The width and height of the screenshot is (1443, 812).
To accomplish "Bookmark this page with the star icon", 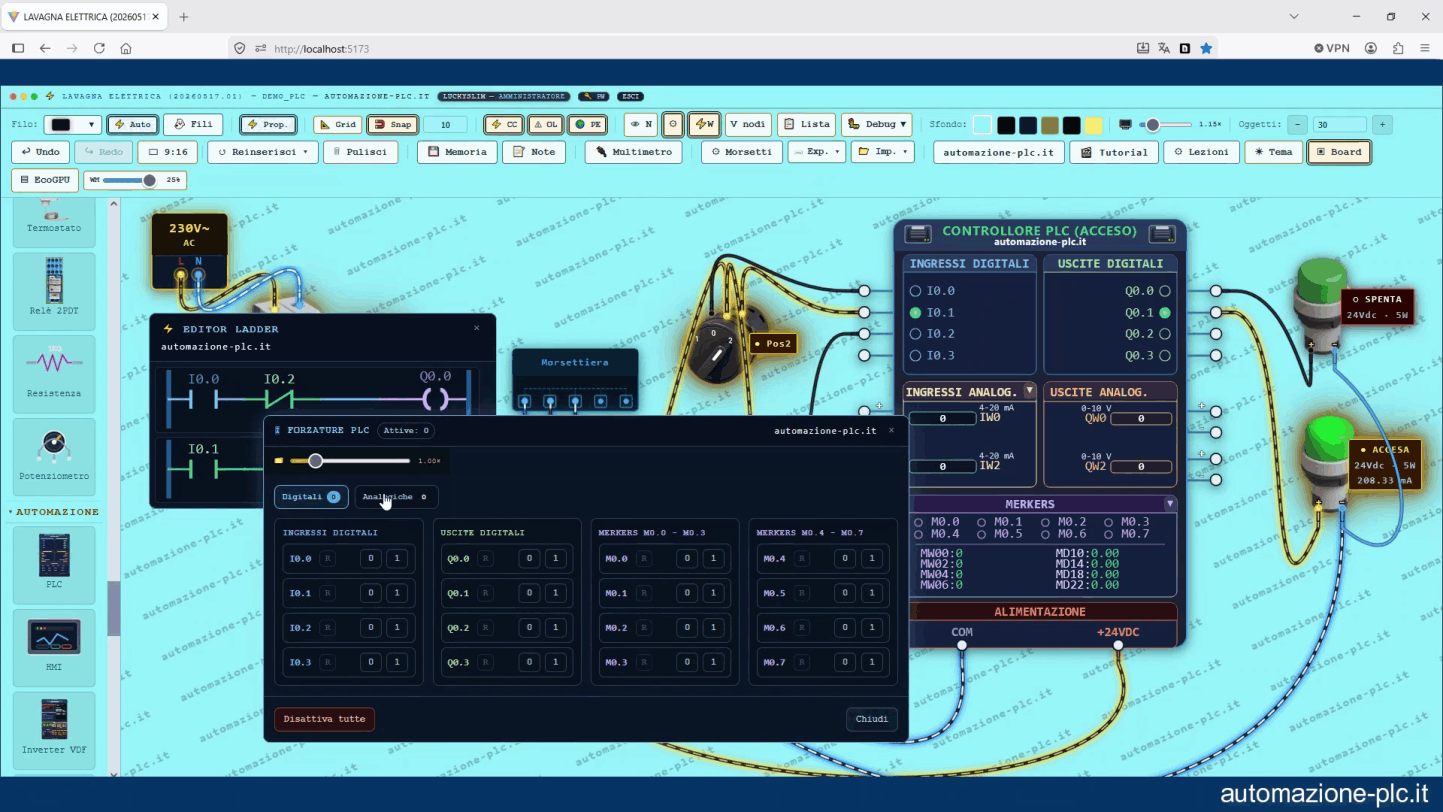I will point(1206,48).
